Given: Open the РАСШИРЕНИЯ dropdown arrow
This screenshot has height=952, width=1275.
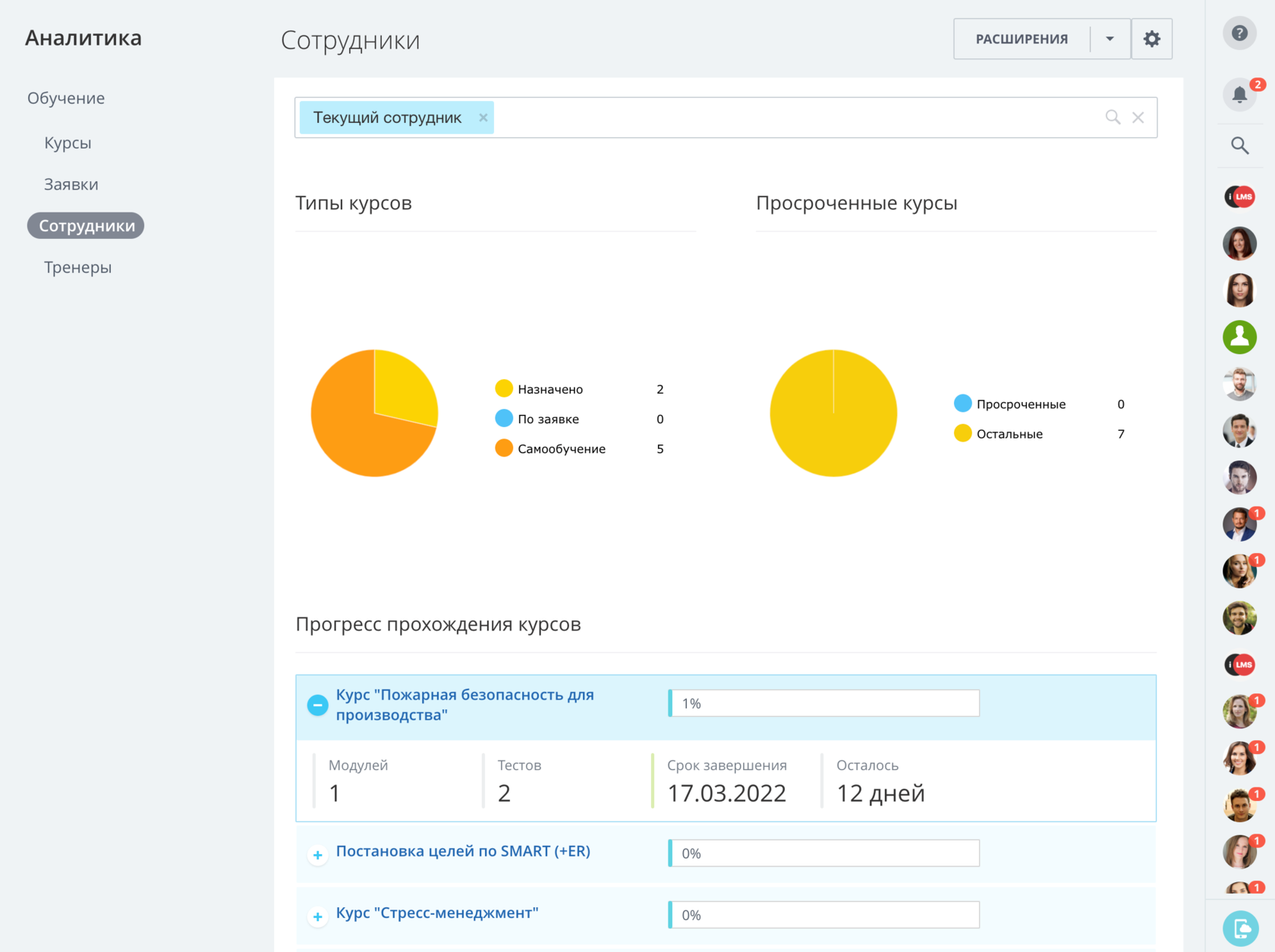Looking at the screenshot, I should tap(1110, 38).
